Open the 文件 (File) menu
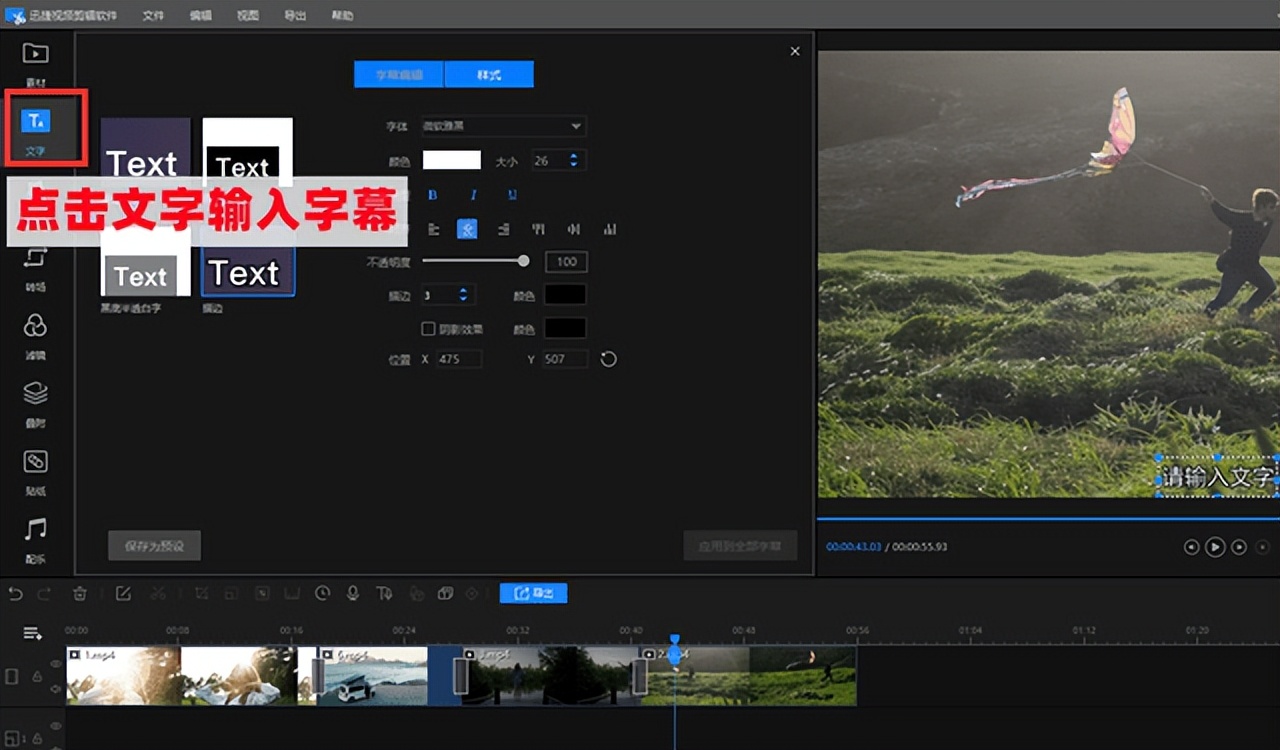This screenshot has width=1280, height=750. (153, 15)
